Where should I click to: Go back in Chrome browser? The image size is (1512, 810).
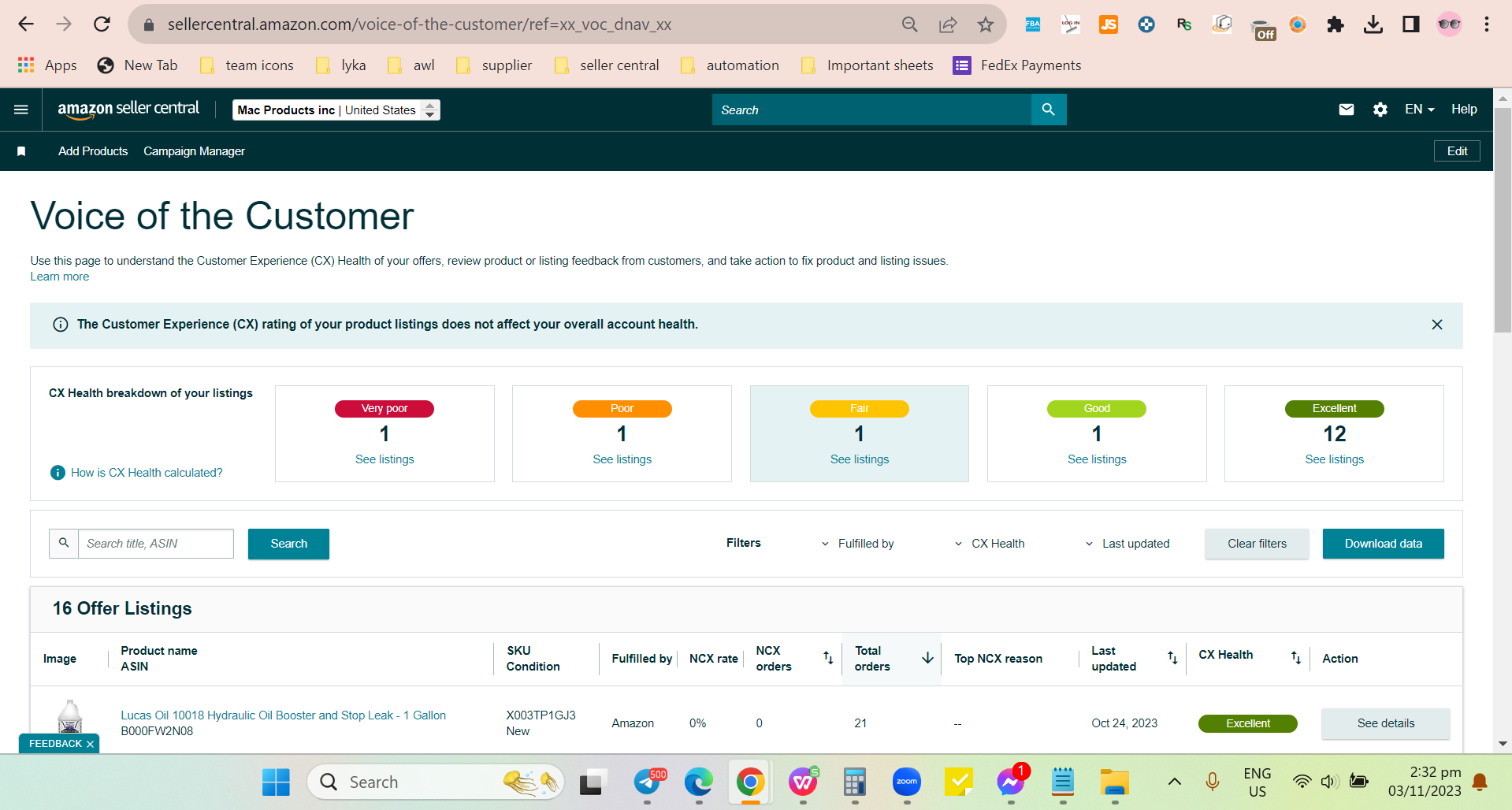click(26, 24)
